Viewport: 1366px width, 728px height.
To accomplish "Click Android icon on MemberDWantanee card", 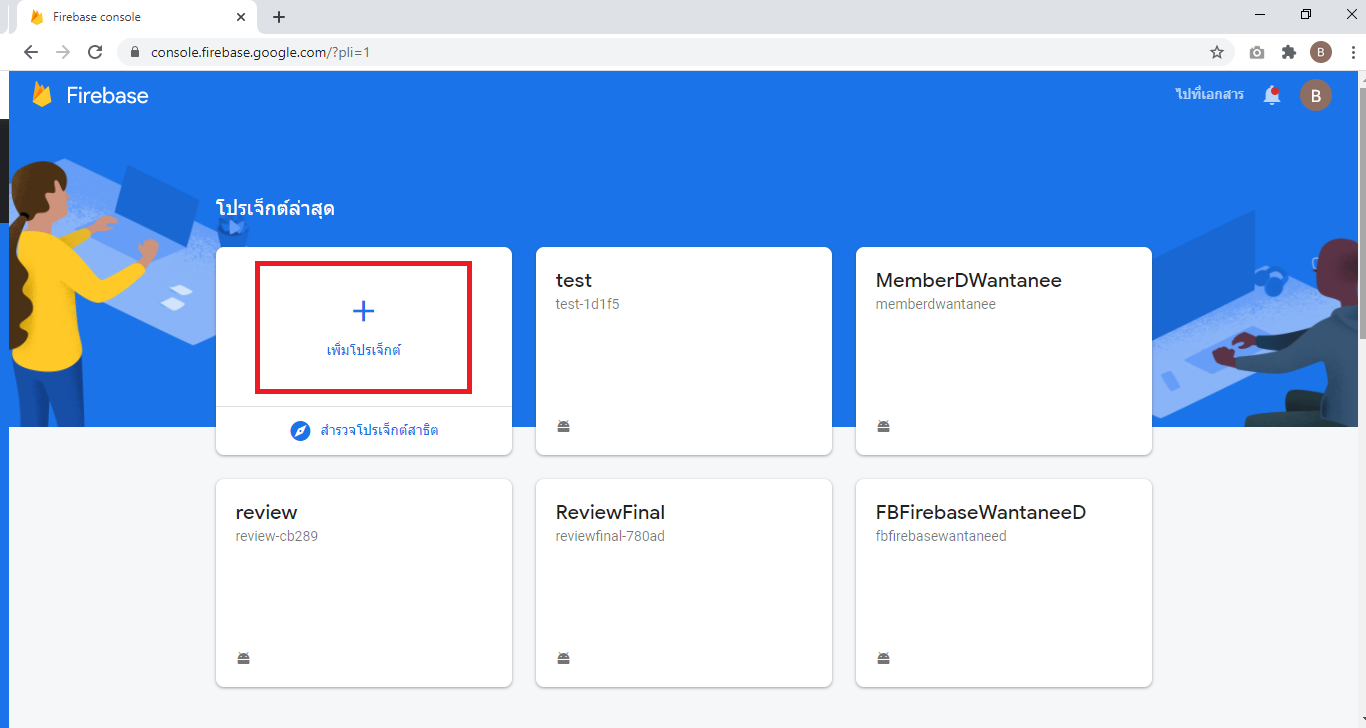I will 883,427.
